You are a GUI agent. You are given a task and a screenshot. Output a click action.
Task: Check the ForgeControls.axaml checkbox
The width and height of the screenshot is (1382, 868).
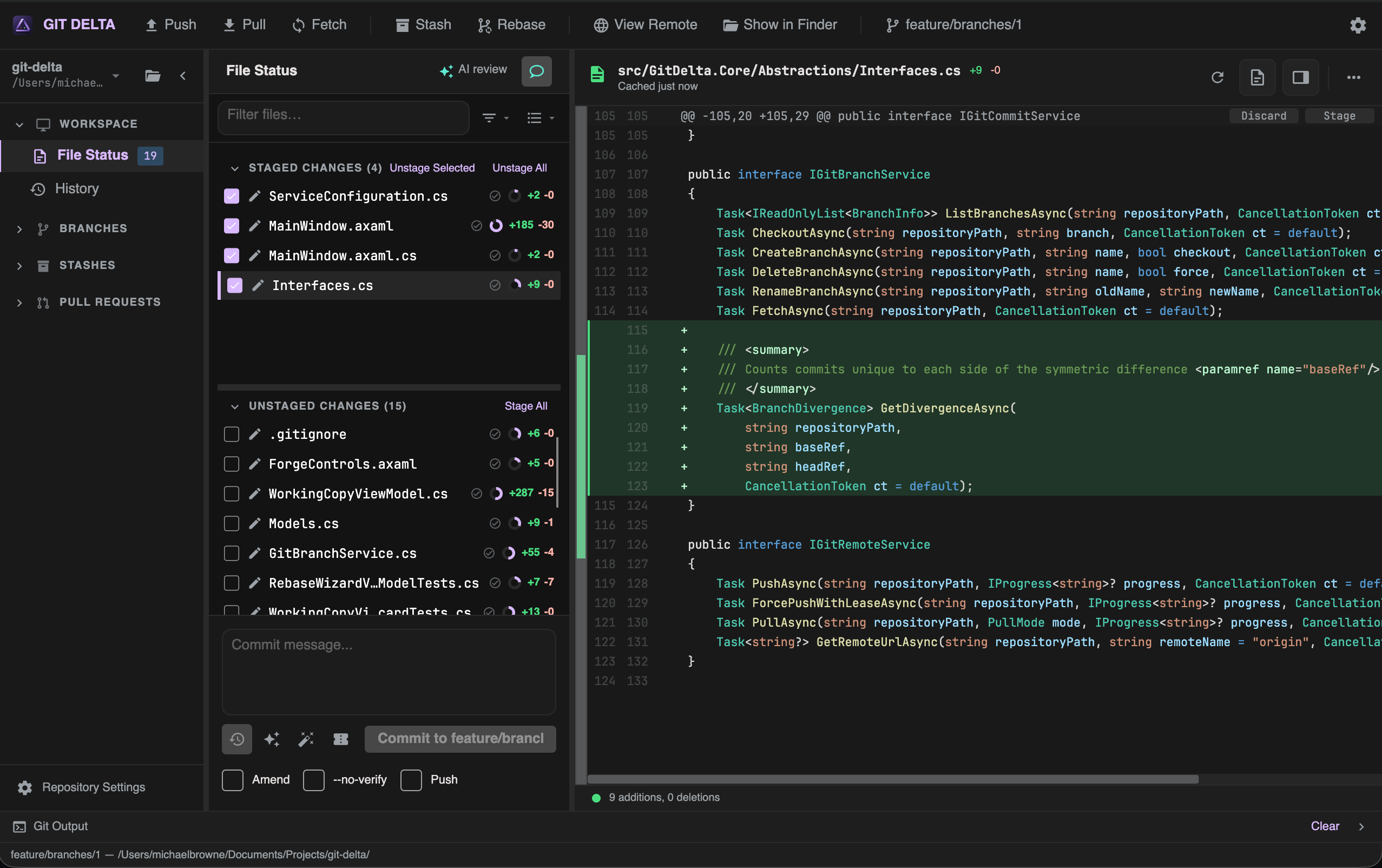[x=231, y=464]
